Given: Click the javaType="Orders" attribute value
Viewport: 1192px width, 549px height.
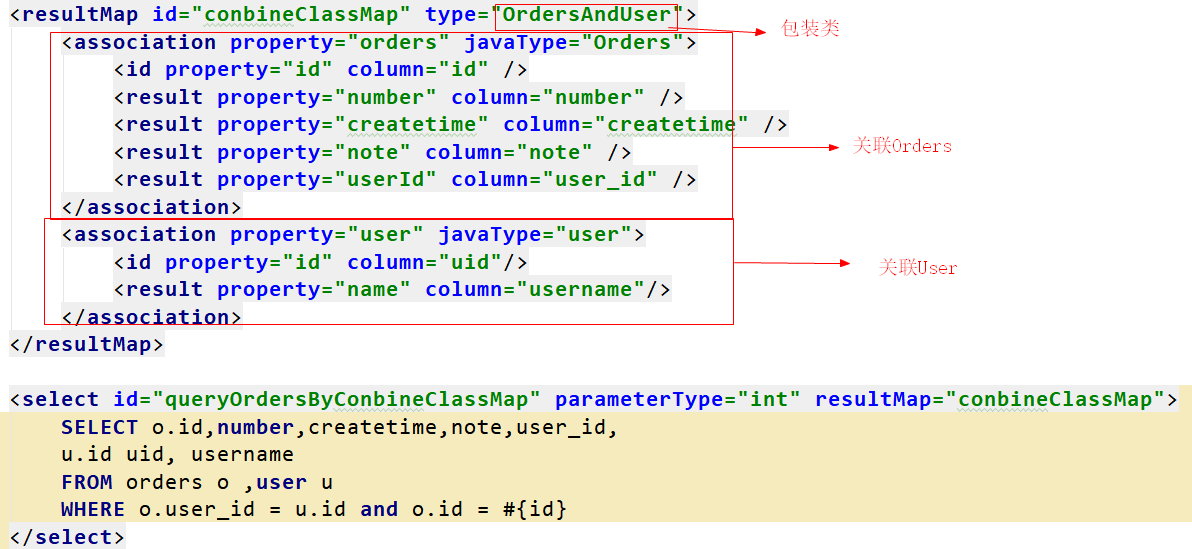Looking at the screenshot, I should click(x=632, y=43).
